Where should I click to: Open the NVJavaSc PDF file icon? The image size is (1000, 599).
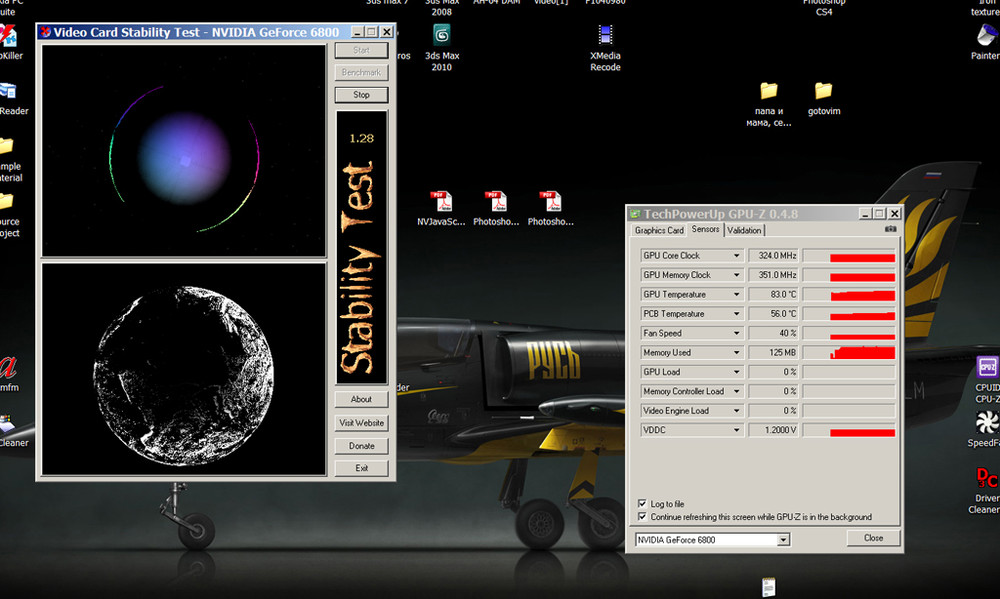[441, 202]
